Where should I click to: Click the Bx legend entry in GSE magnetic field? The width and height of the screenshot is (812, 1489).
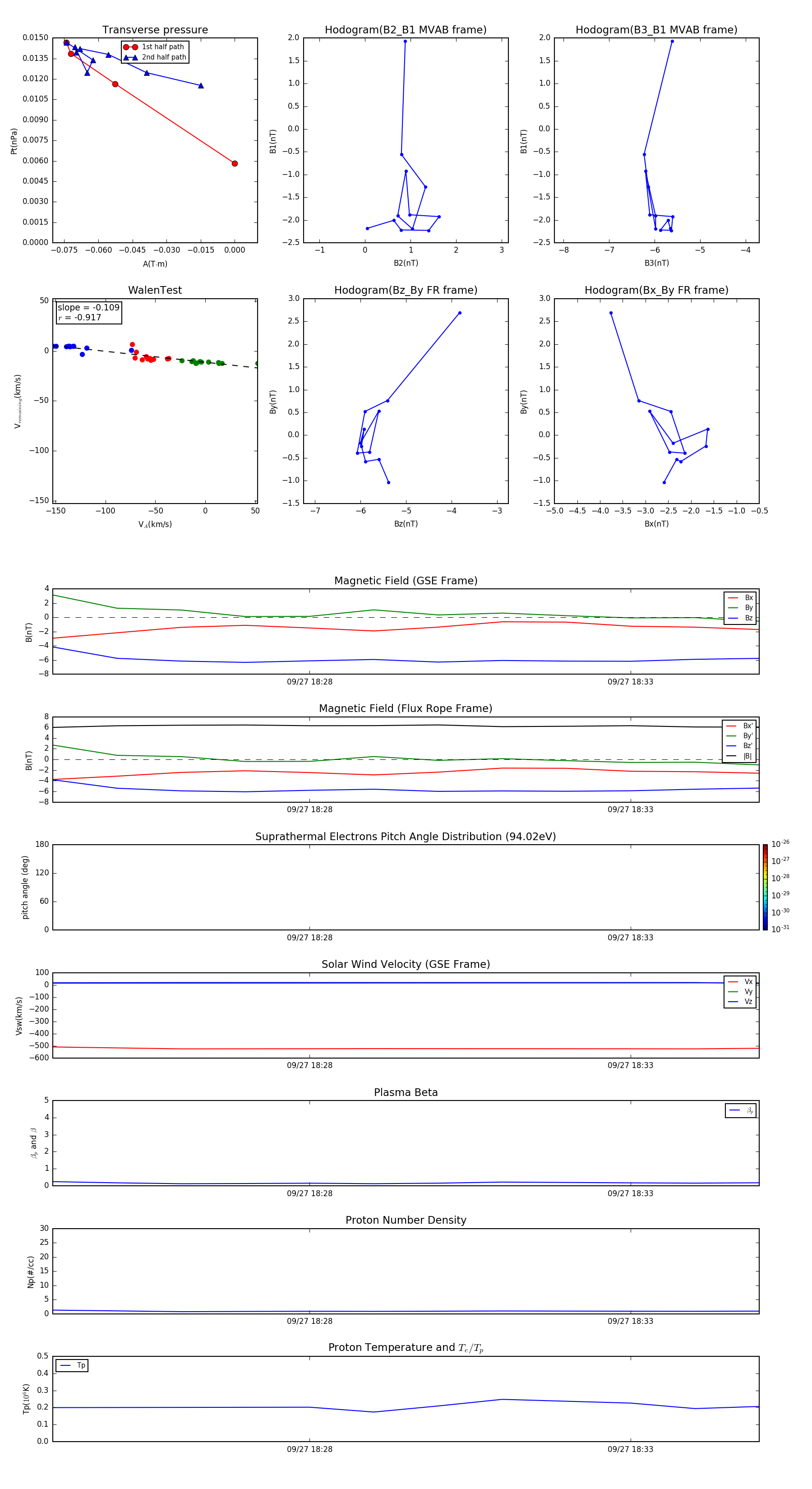[740, 598]
